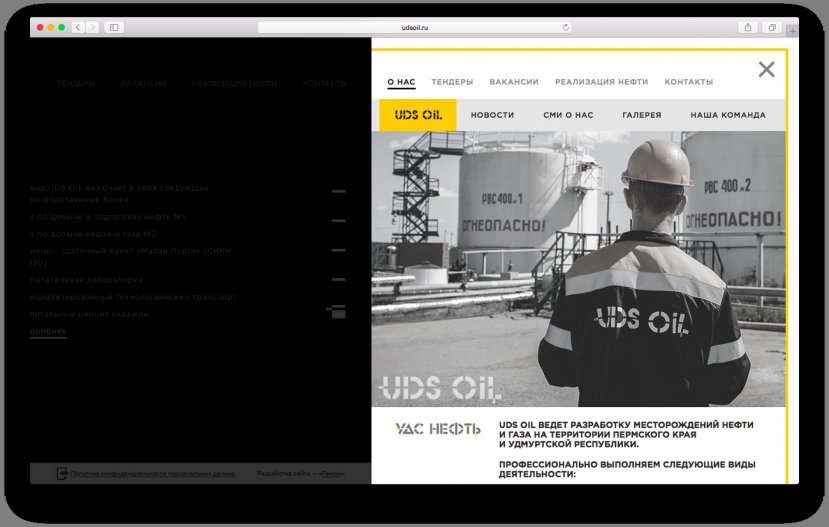Add a new tab with the plus button
The height and width of the screenshot is (527, 829).
792,31
